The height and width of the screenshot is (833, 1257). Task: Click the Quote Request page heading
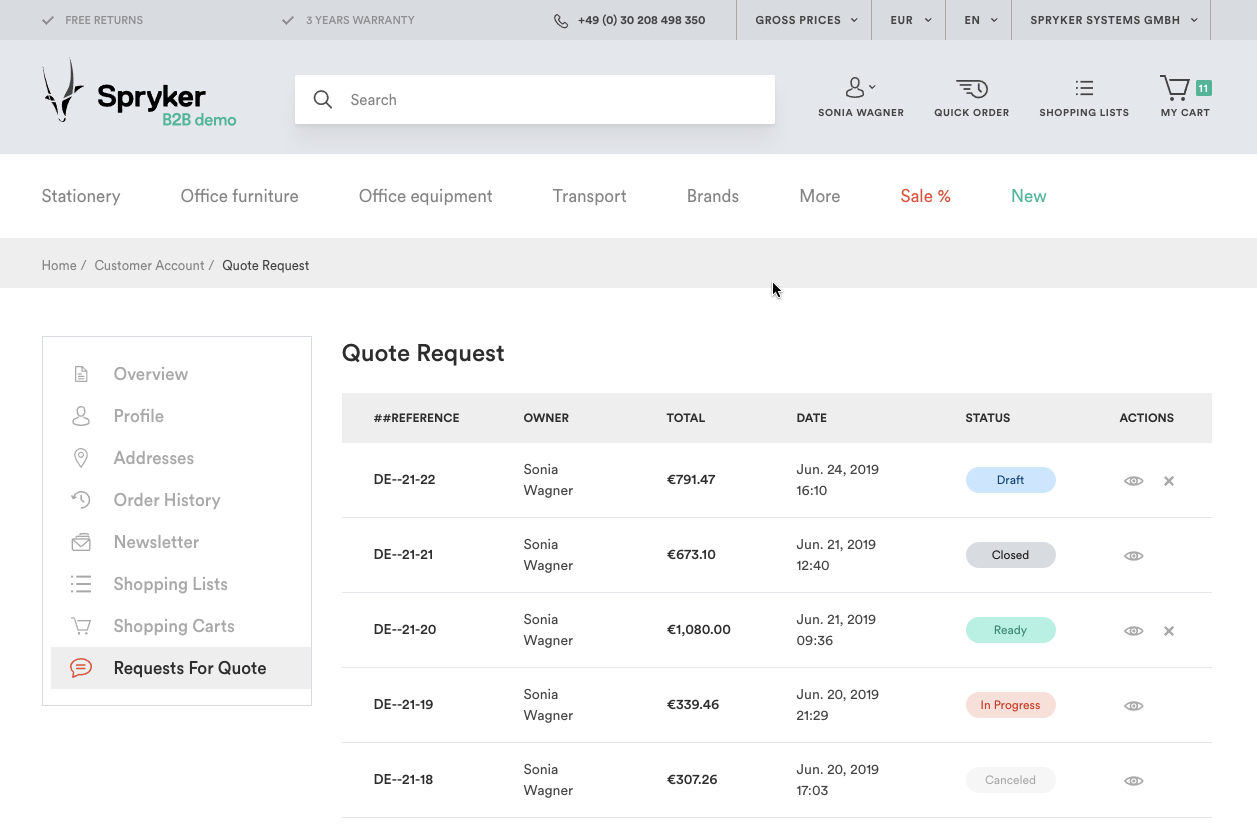pos(423,353)
